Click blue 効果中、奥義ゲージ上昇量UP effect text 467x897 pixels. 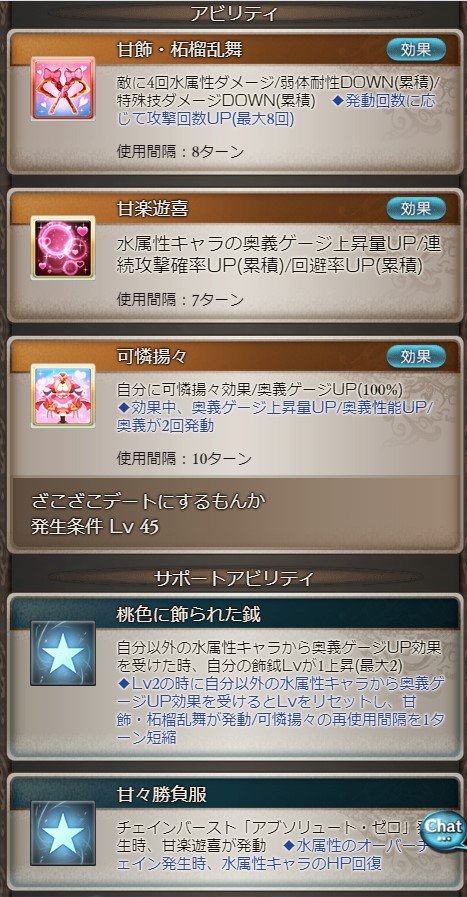click(276, 416)
